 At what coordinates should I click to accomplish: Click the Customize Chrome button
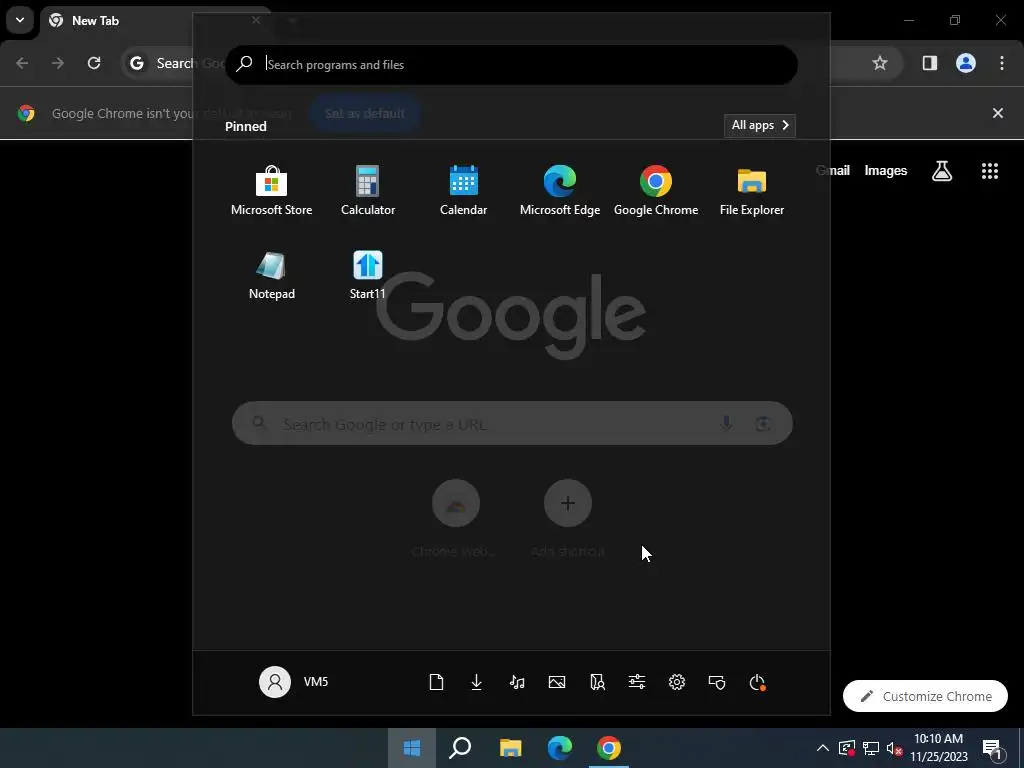tap(925, 696)
